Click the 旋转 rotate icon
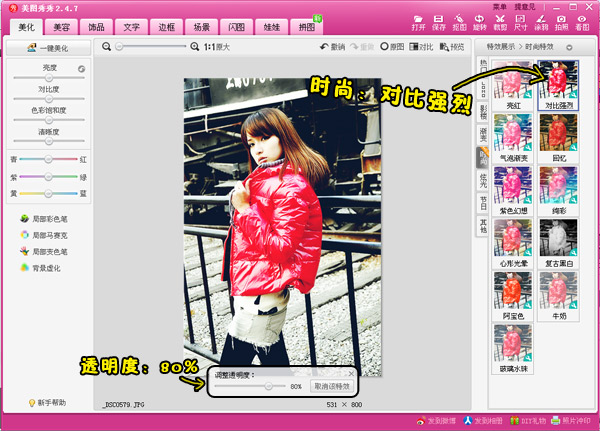 click(479, 23)
